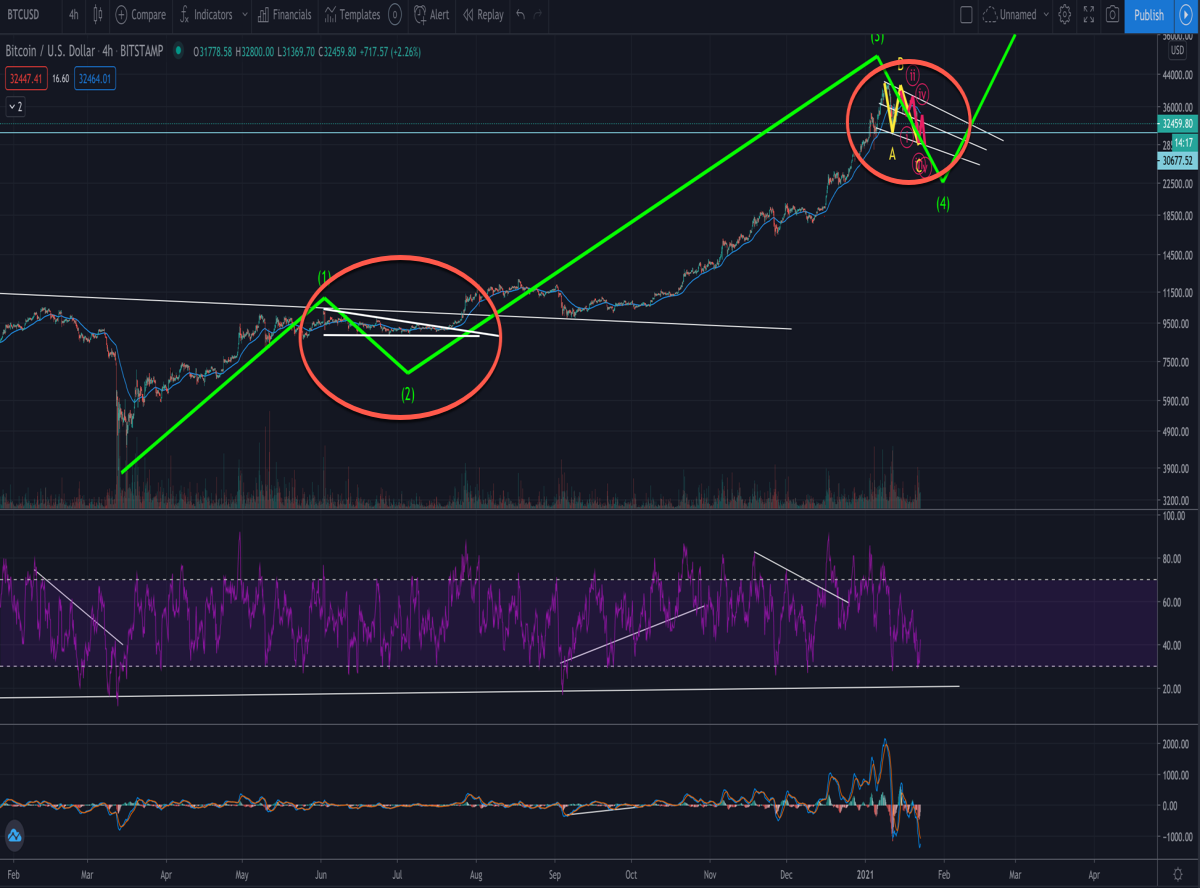Click the 2021 label on time axis

point(865,873)
